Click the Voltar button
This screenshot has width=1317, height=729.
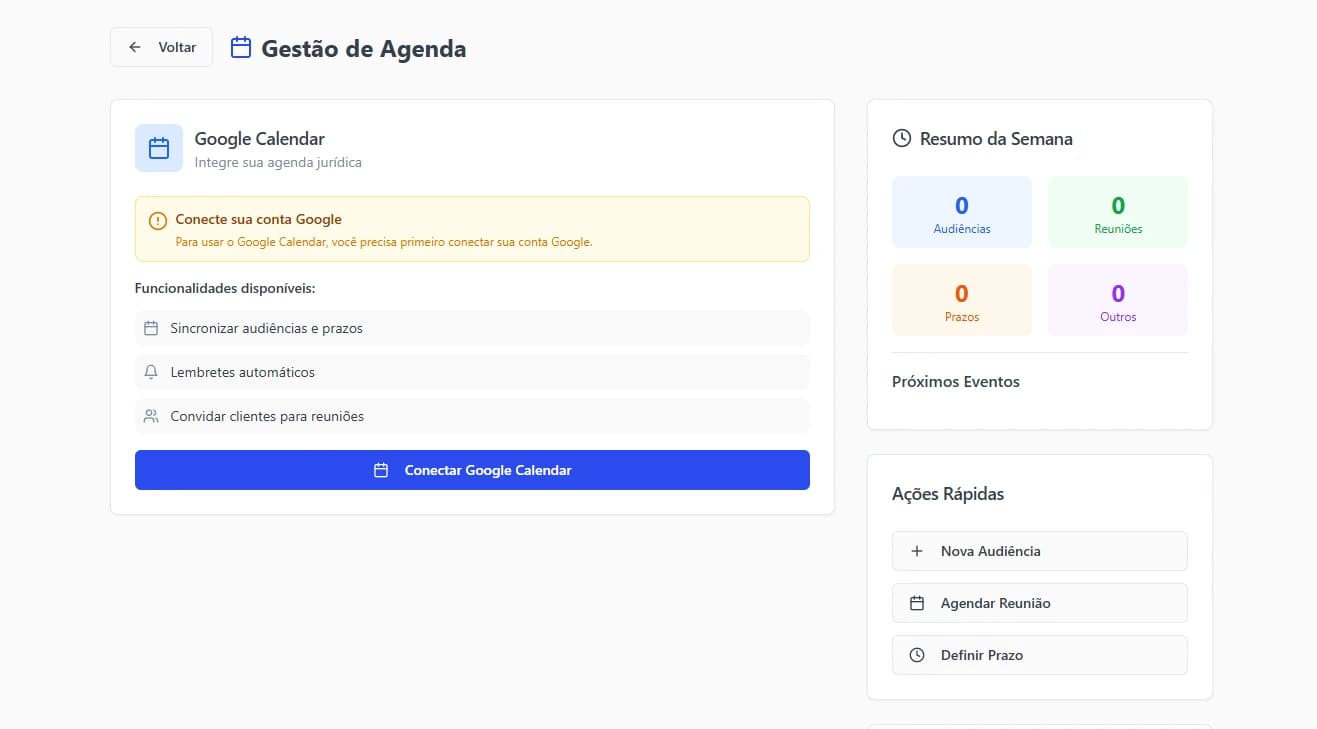[161, 46]
